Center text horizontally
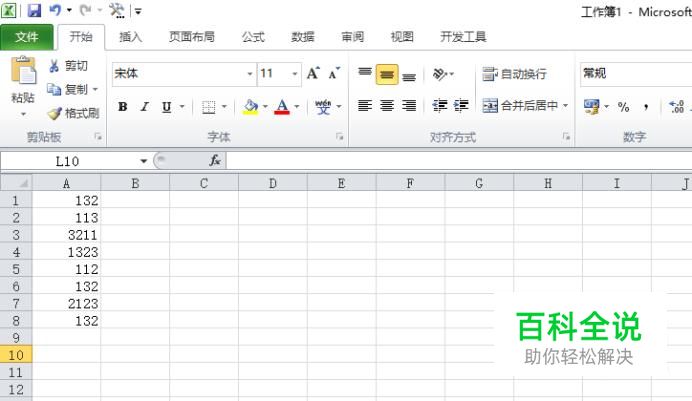 tap(387, 106)
